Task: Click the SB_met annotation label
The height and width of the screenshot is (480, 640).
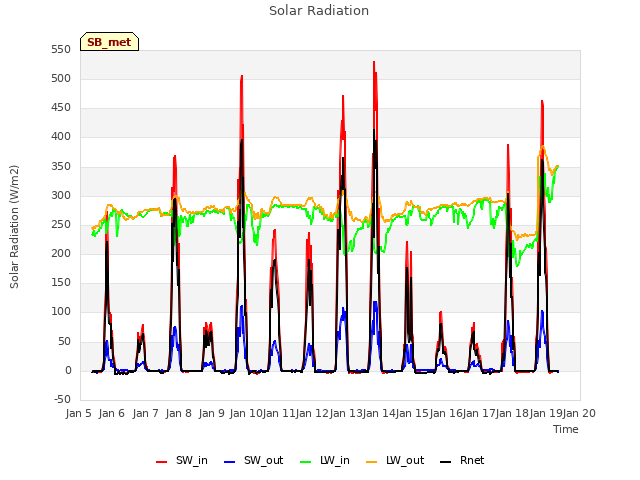Action: [x=109, y=42]
